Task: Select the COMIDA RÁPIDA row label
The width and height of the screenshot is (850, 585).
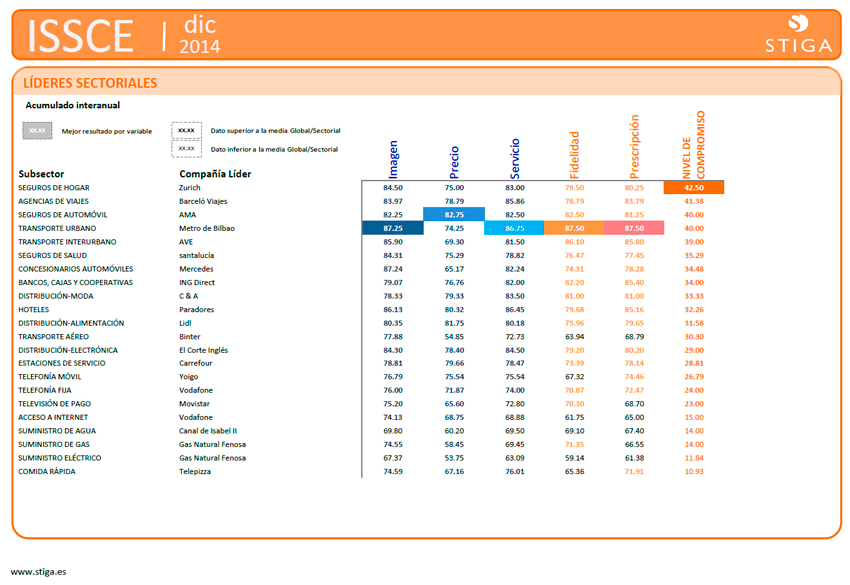Action: coord(47,472)
